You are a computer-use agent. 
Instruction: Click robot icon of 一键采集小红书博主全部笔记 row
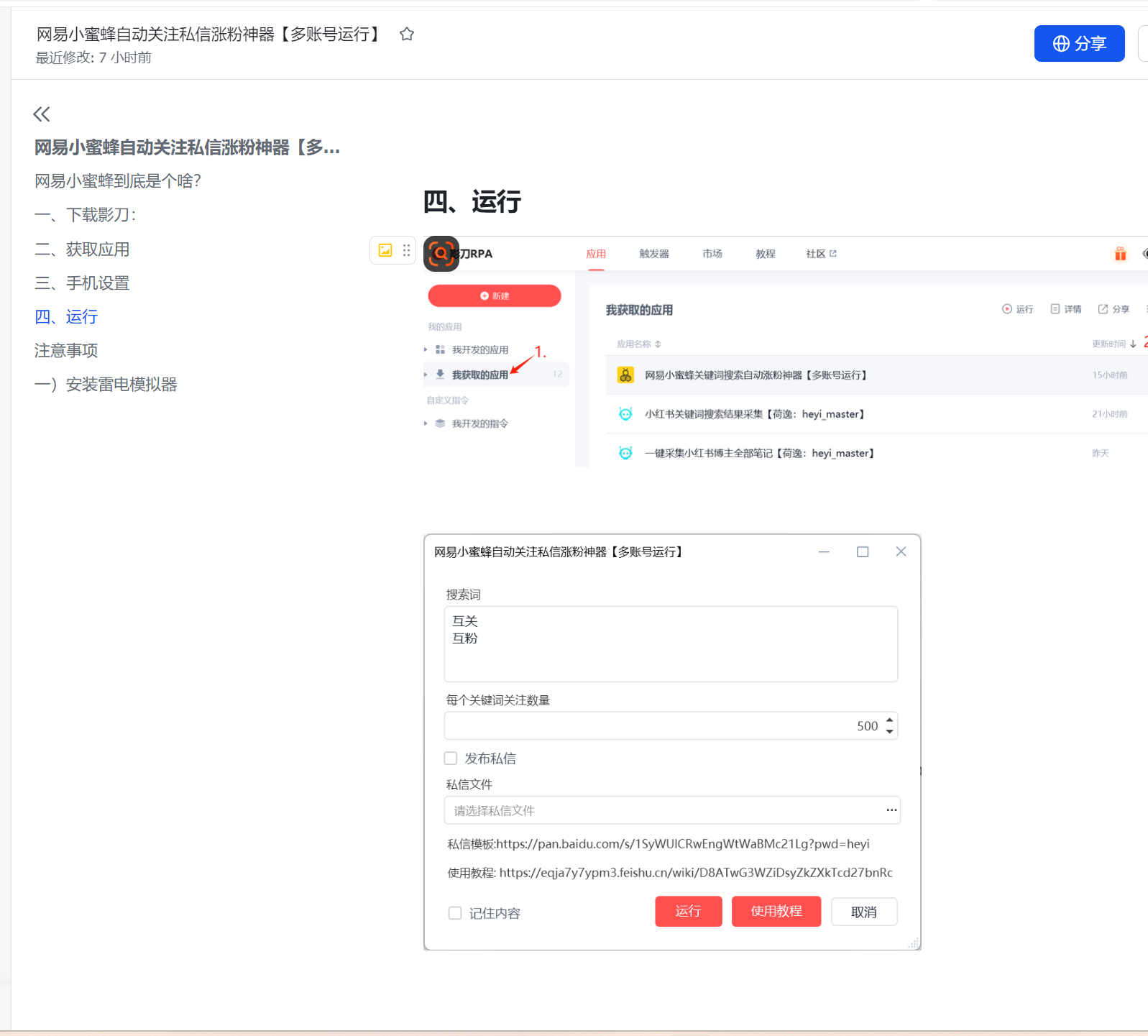(x=625, y=453)
